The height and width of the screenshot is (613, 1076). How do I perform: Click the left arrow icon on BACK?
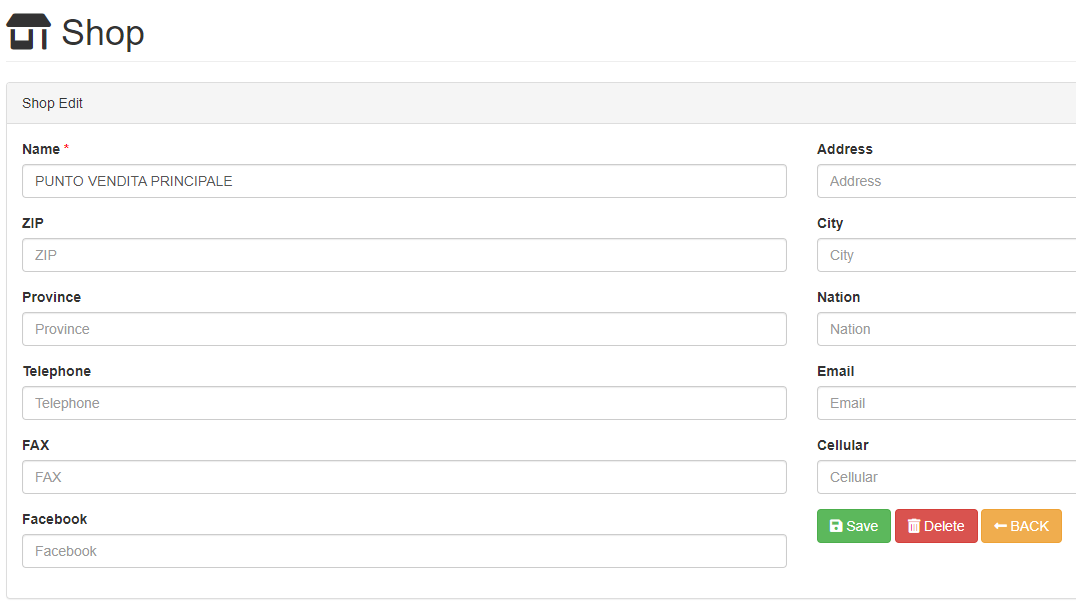[1000, 526]
